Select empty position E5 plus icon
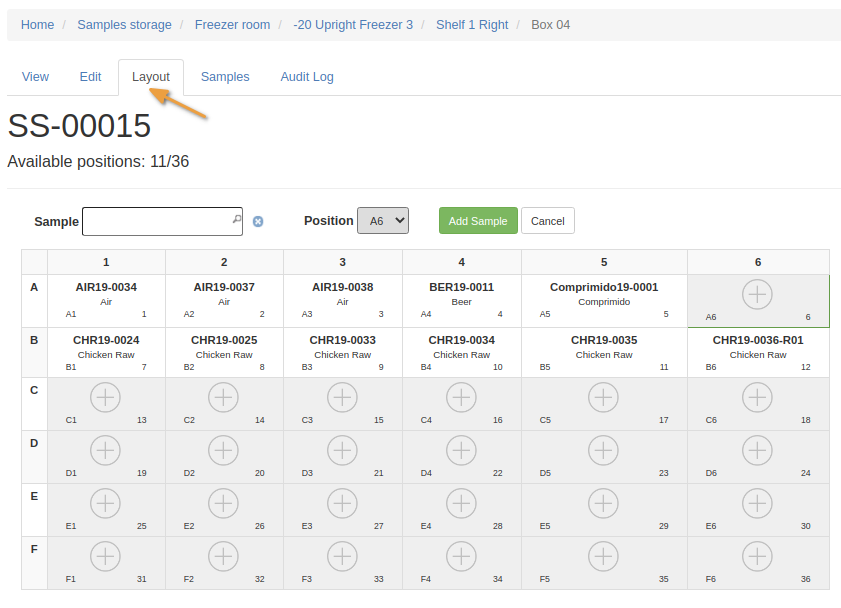Image resolution: width=841 pixels, height=608 pixels. point(603,503)
